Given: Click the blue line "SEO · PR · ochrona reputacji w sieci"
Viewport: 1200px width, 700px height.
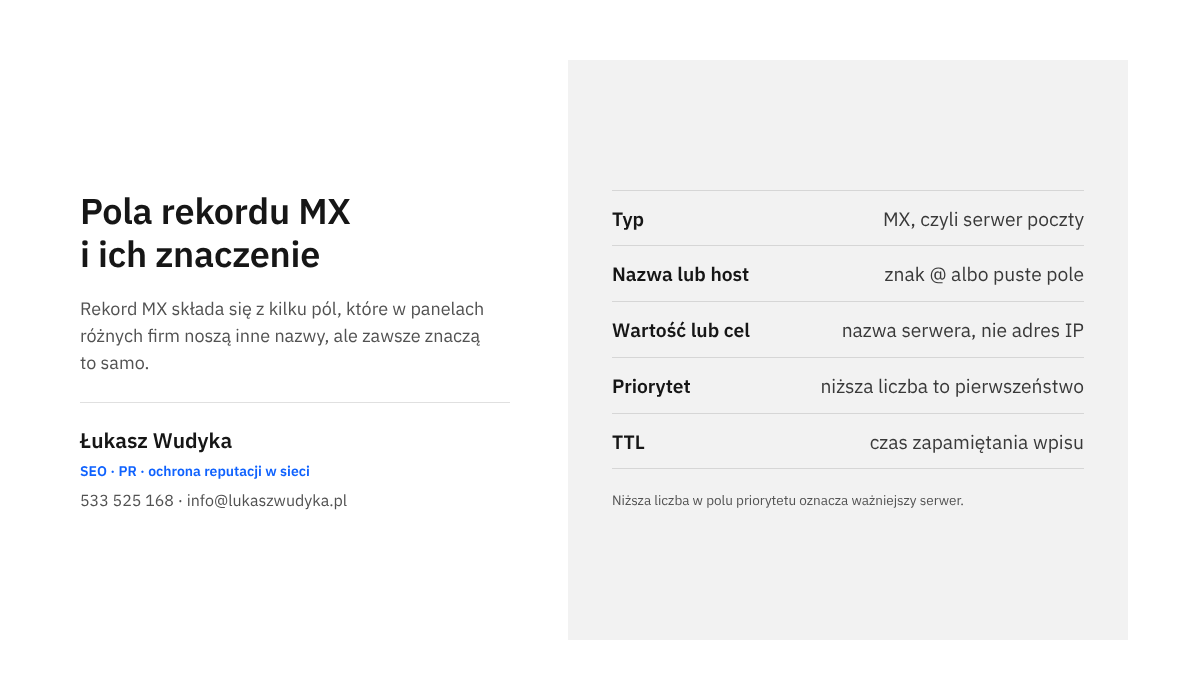Looking at the screenshot, I should pos(195,471).
